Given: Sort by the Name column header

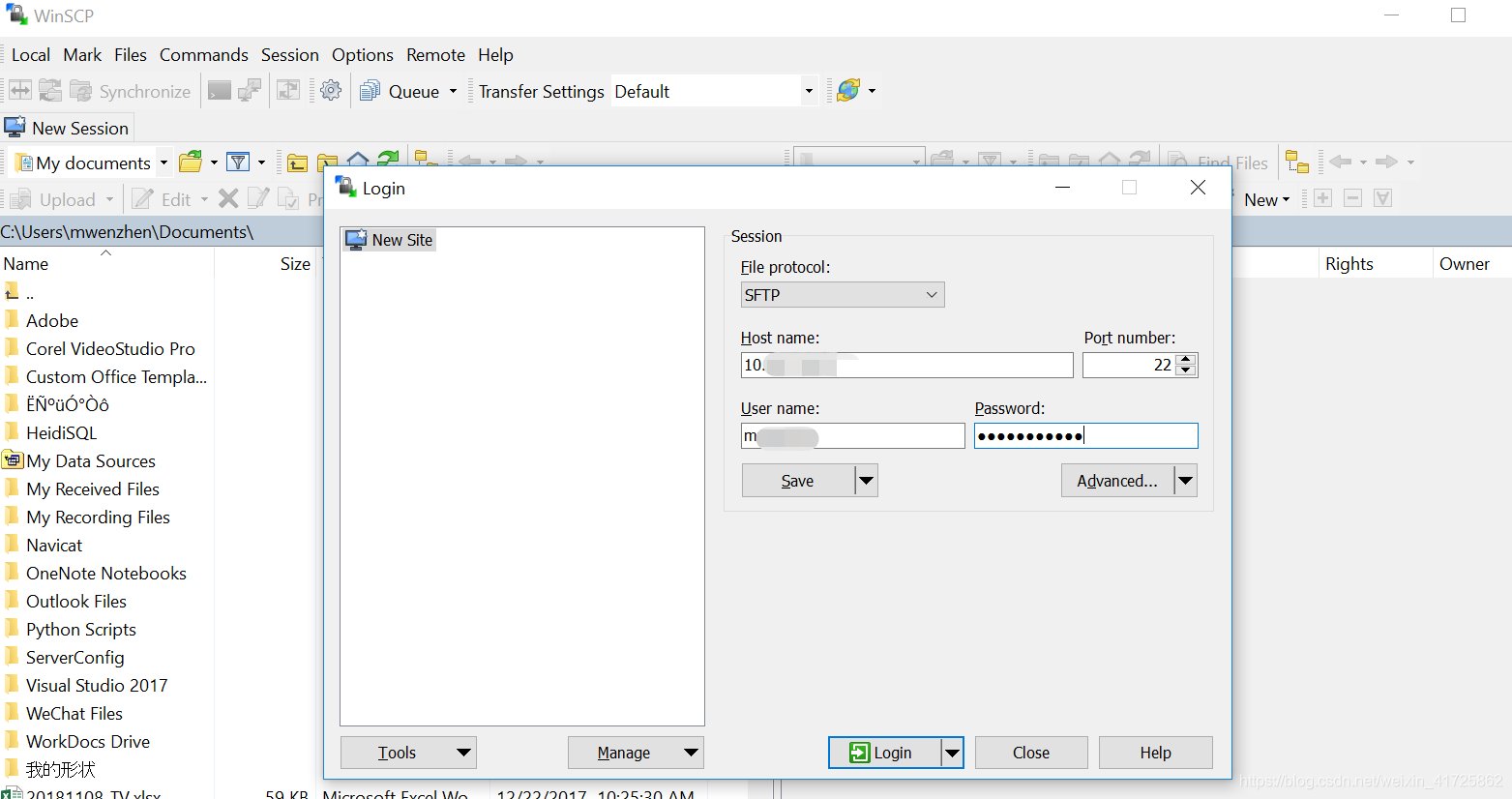Looking at the screenshot, I should [106, 263].
